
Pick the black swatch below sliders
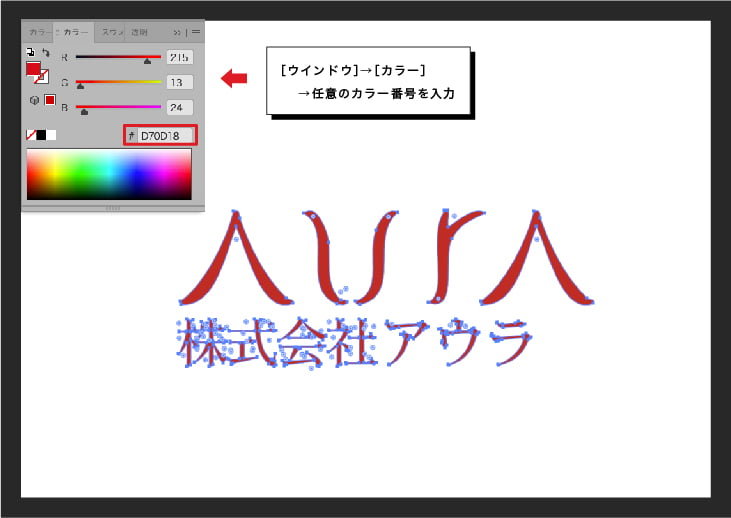pyautogui.click(x=41, y=135)
